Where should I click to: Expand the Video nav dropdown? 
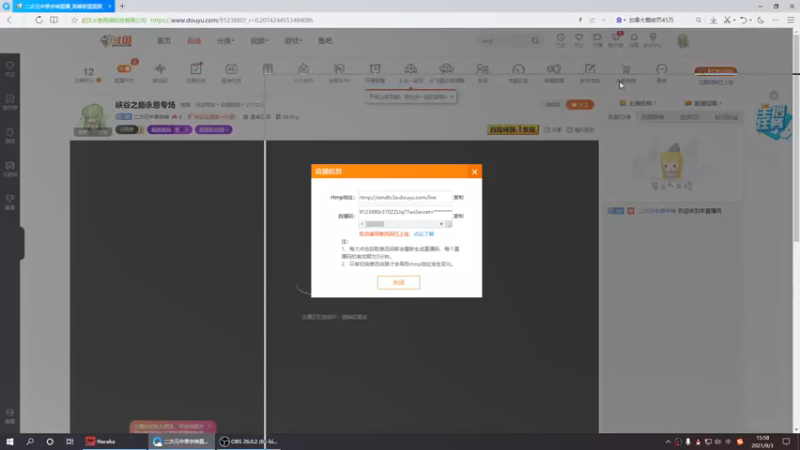pos(259,41)
